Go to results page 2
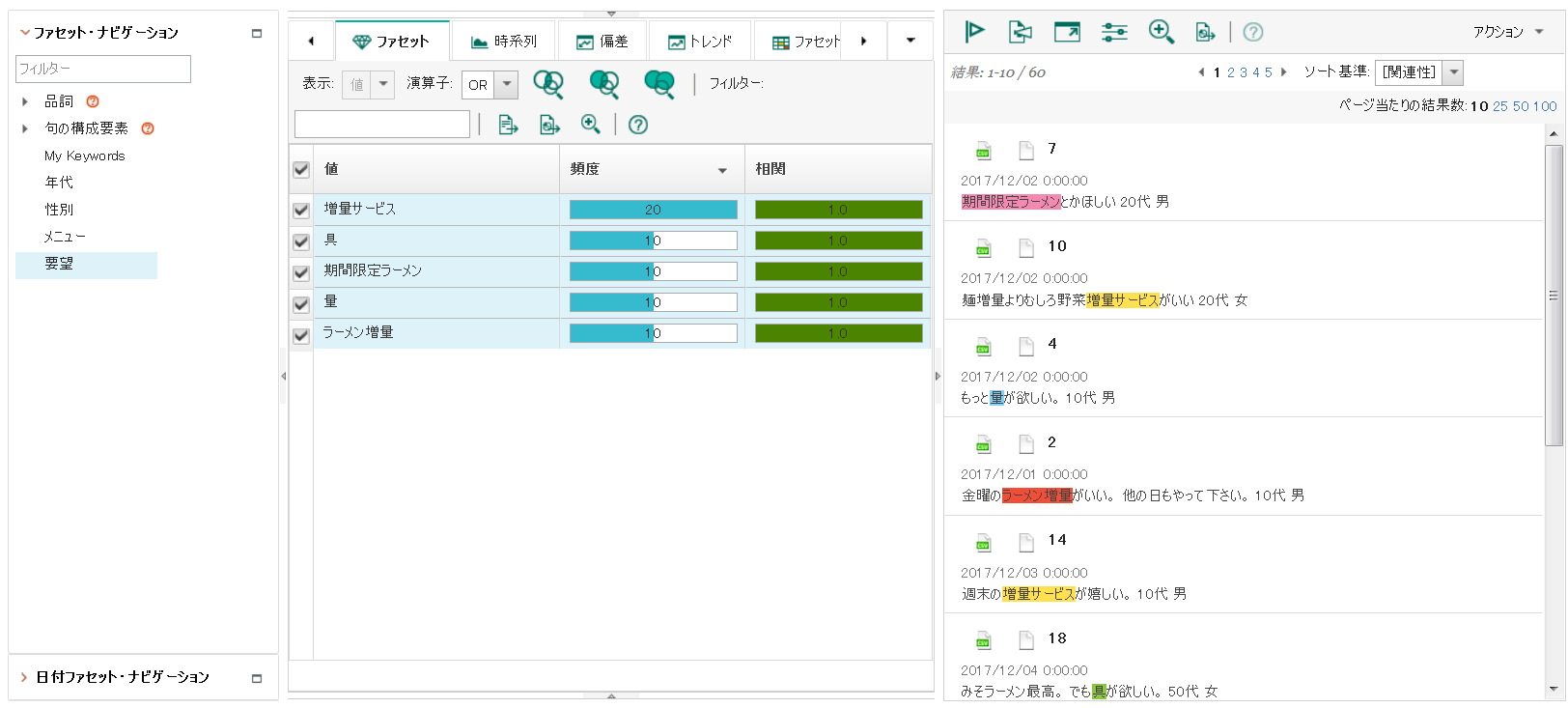This screenshot has width=1568, height=708. pos(1231,72)
